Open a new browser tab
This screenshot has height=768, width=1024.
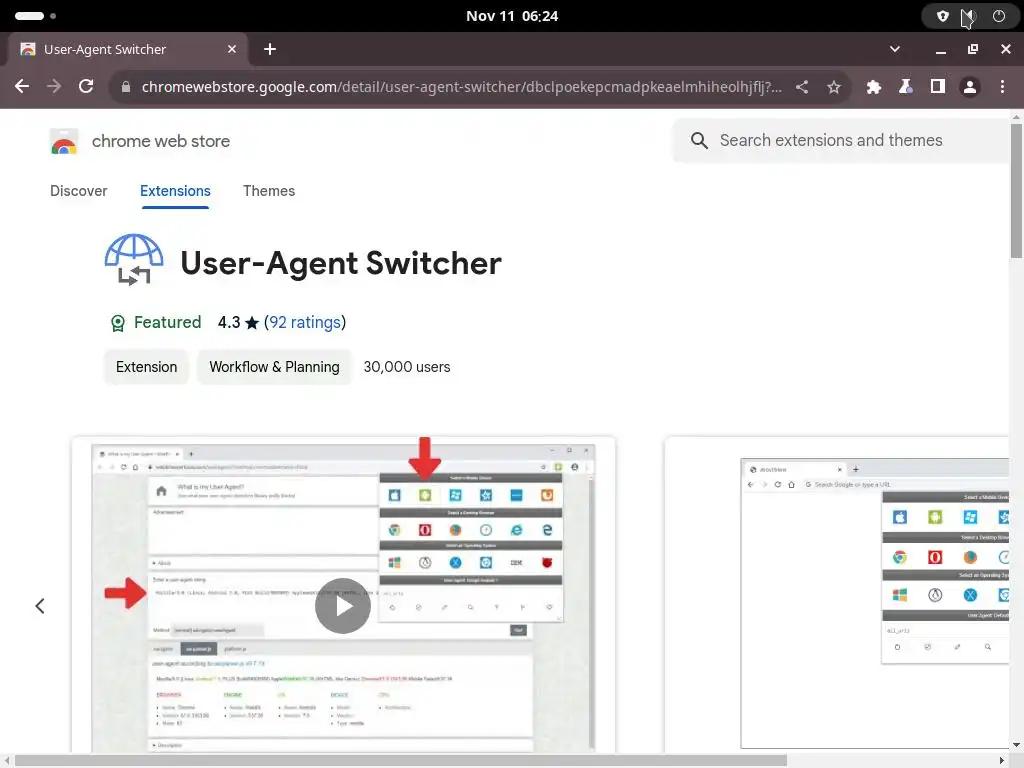tap(270, 49)
